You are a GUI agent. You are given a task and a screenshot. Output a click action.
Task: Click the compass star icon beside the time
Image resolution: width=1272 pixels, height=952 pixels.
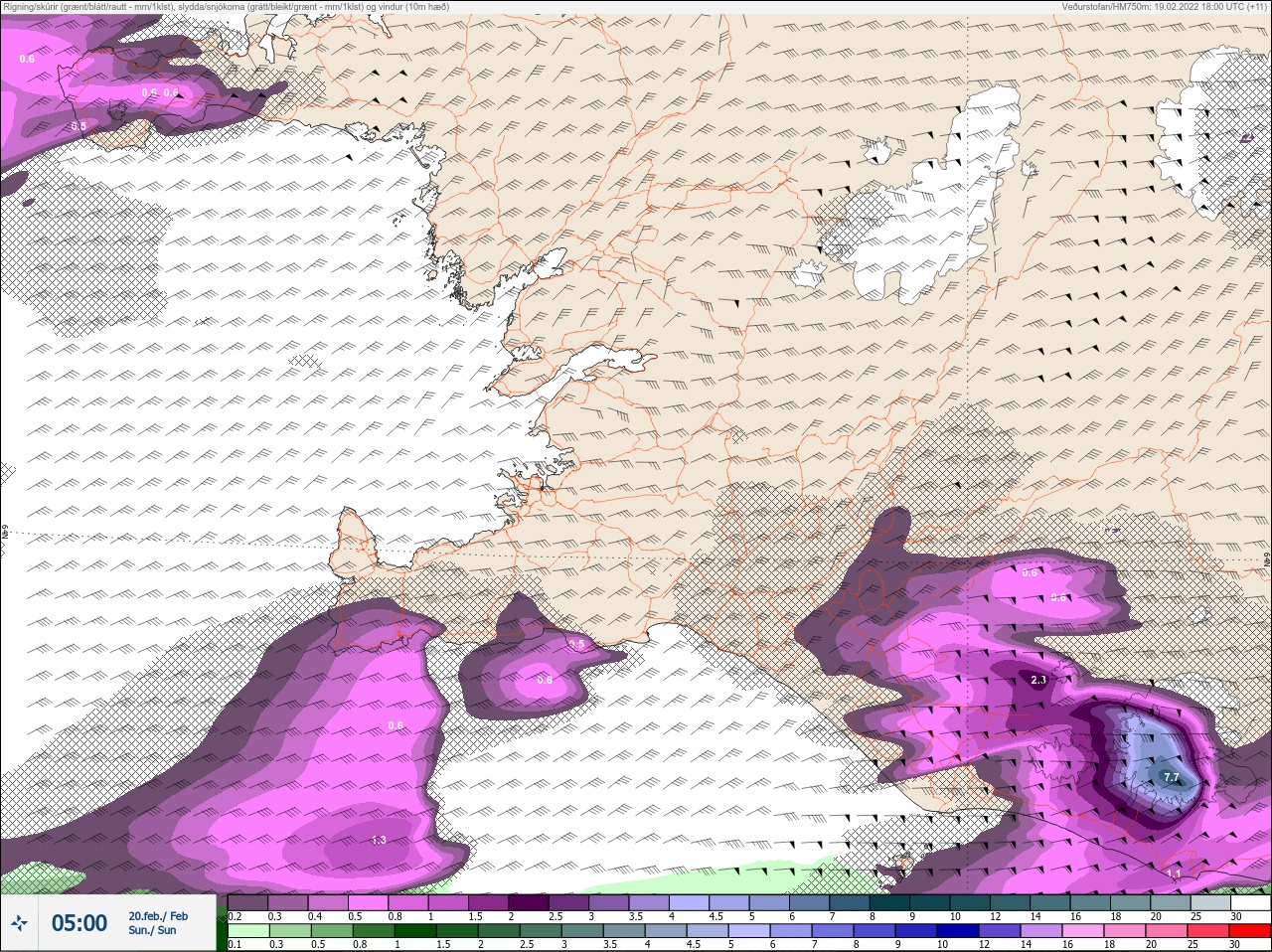(19, 923)
